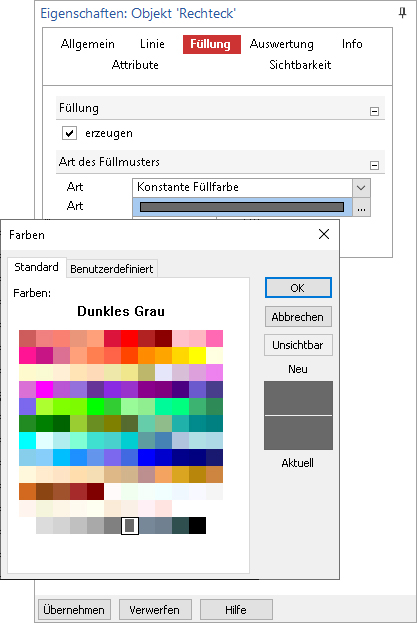Screen dimensions: 417x623
Task: Close the Farben dialog
Action: (324, 234)
